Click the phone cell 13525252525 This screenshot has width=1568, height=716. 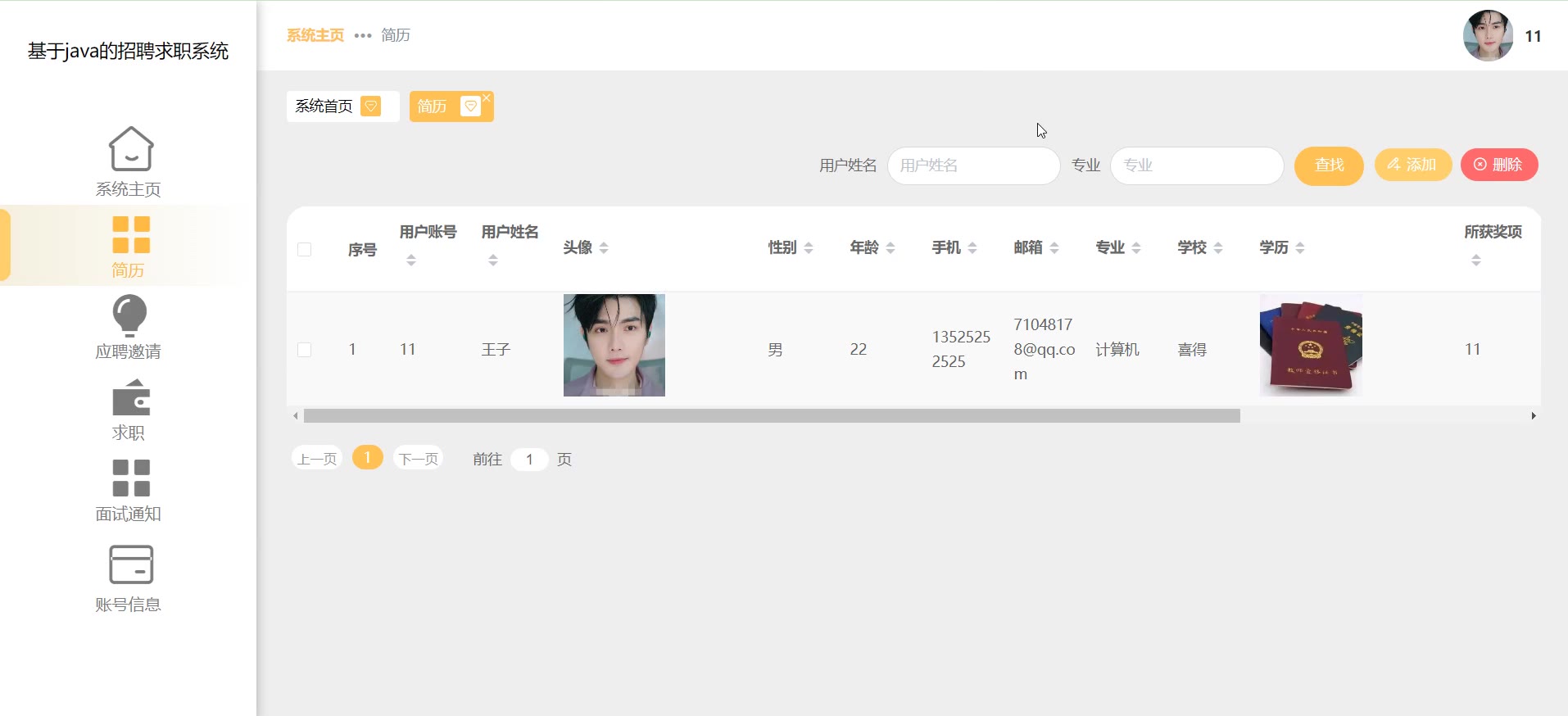coord(961,349)
